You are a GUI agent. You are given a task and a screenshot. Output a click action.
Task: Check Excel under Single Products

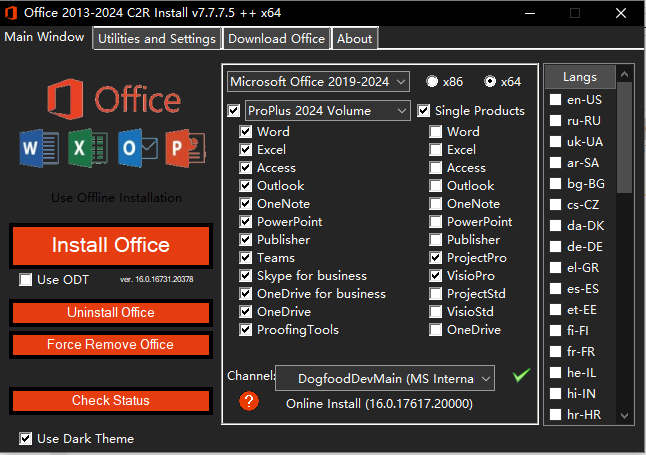435,150
